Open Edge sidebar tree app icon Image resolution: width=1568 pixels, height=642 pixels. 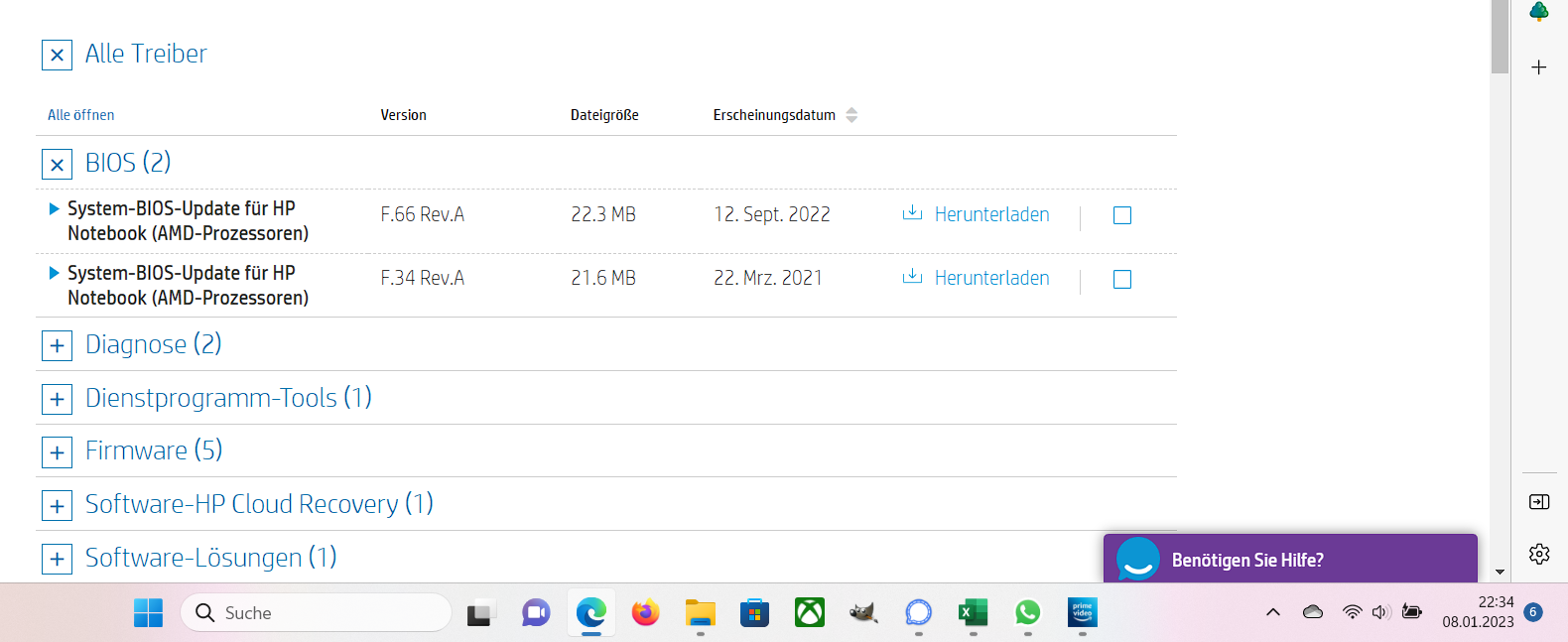click(1539, 11)
